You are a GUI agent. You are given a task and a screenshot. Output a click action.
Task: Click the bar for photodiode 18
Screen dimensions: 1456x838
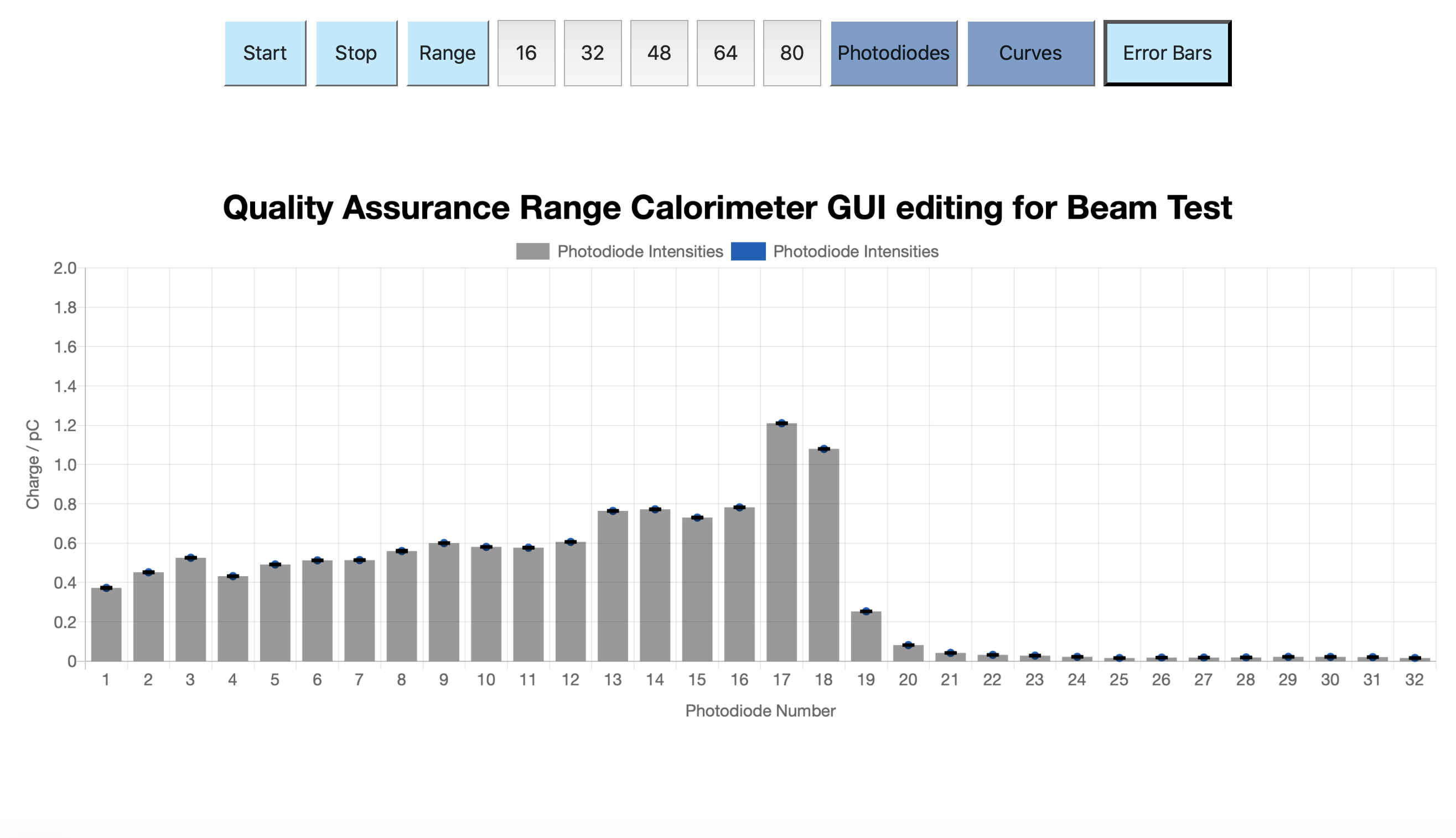point(824,555)
